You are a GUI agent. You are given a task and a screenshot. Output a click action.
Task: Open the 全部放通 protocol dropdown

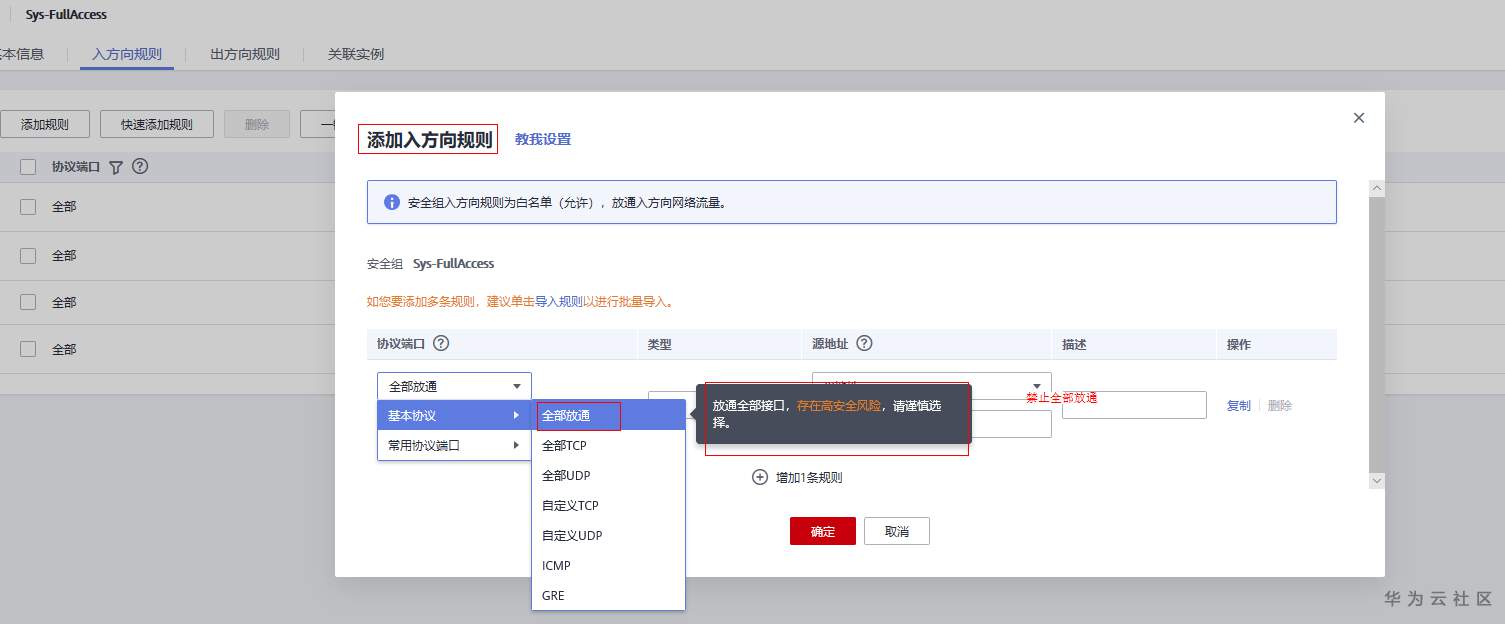click(454, 386)
